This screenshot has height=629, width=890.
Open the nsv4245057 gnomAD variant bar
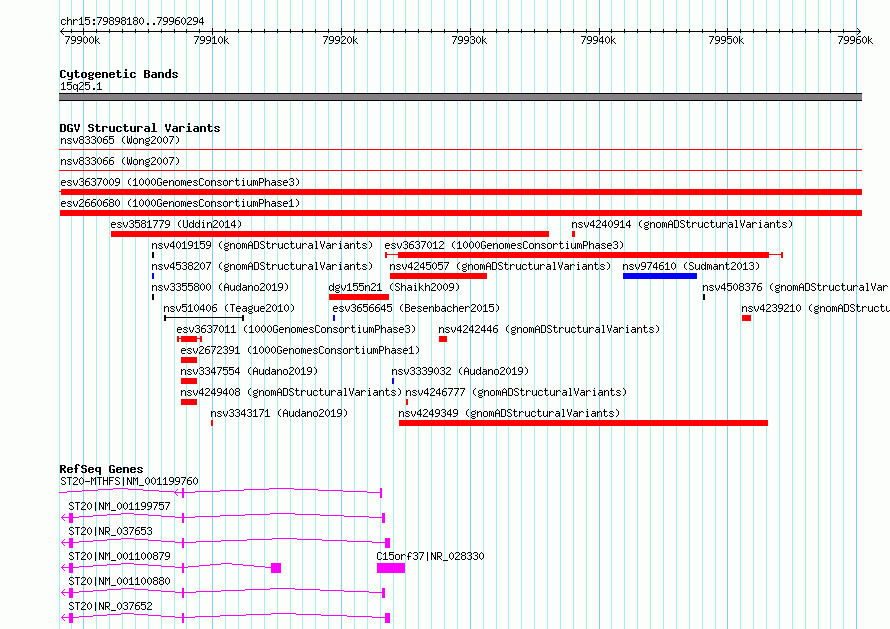438,276
